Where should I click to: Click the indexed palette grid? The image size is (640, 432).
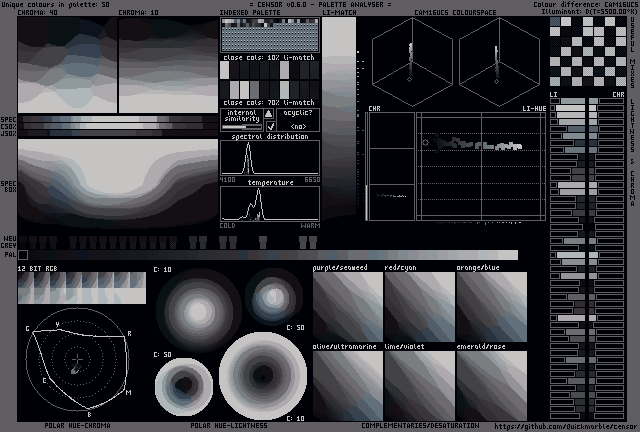[269, 36]
